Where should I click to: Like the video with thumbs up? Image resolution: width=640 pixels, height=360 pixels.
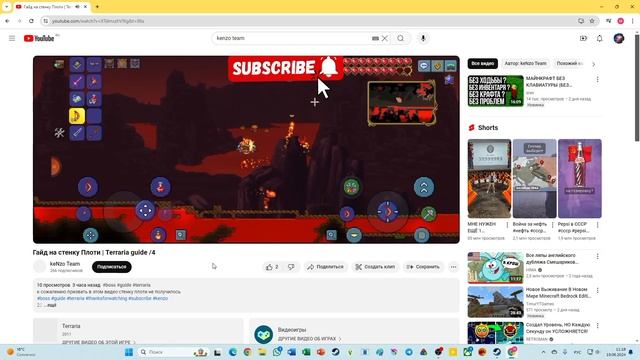(272, 267)
